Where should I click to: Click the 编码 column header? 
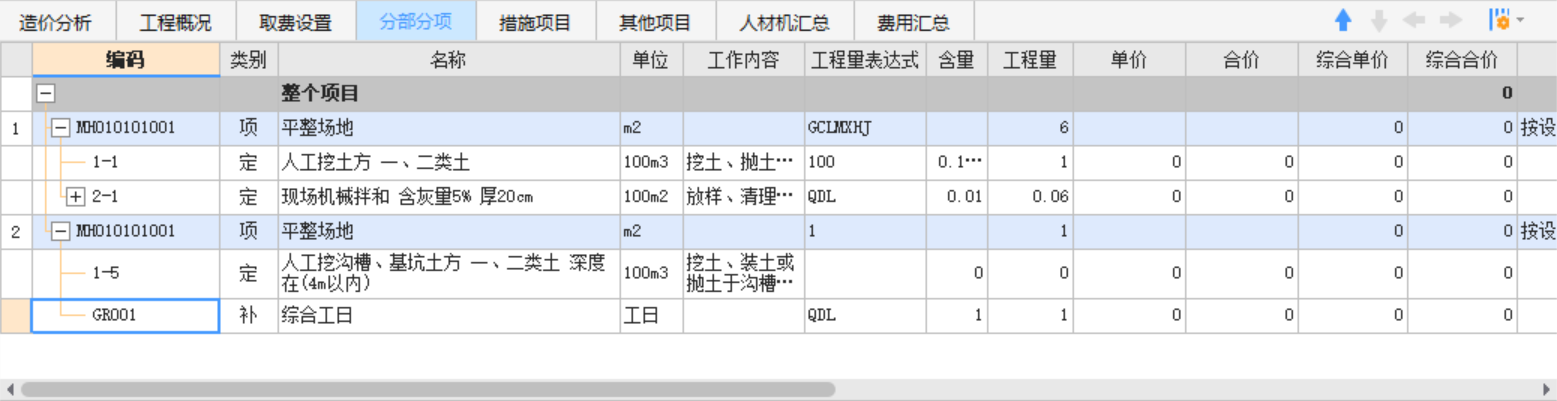pos(125,60)
